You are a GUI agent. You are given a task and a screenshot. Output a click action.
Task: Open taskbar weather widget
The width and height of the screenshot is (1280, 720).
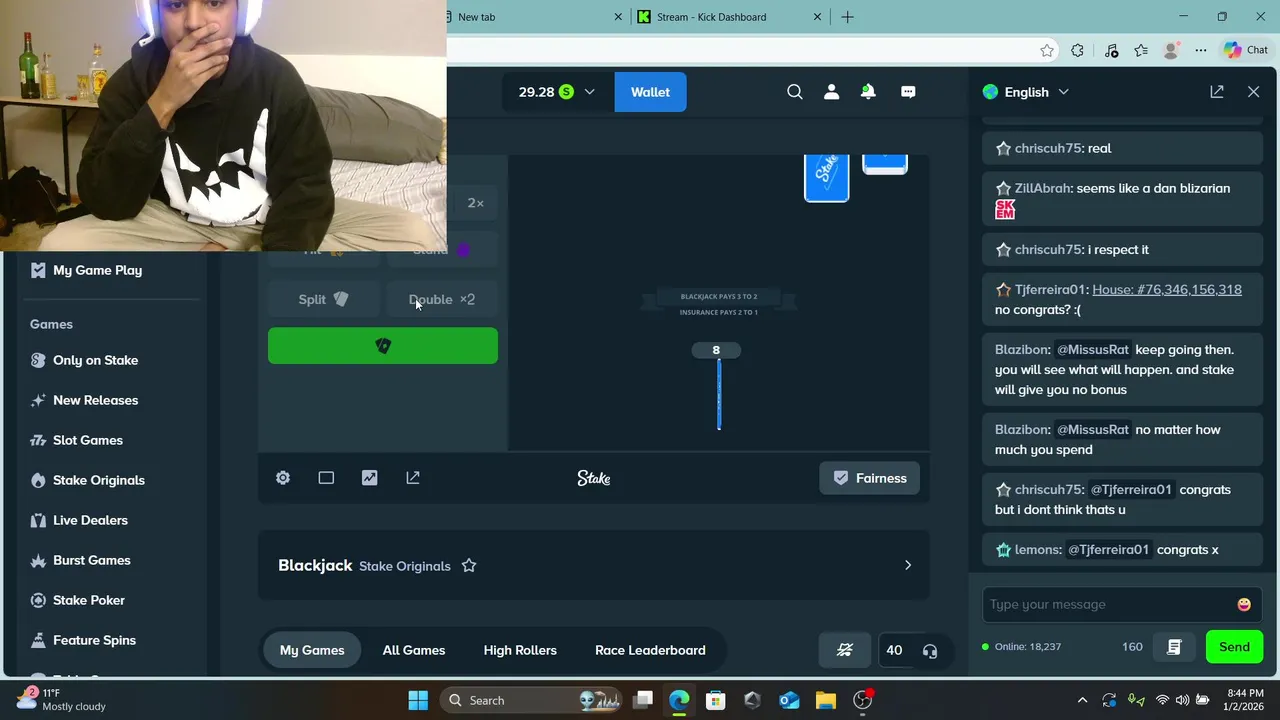pyautogui.click(x=62, y=700)
